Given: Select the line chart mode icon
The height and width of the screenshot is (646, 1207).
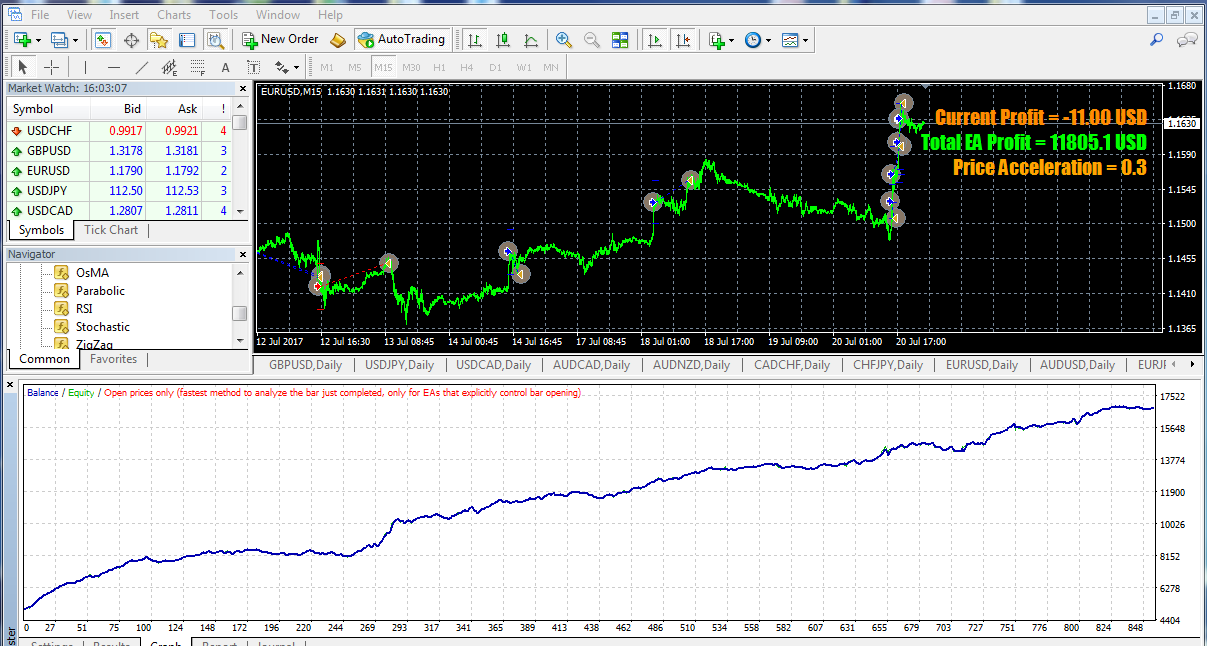Looking at the screenshot, I should coord(531,40).
